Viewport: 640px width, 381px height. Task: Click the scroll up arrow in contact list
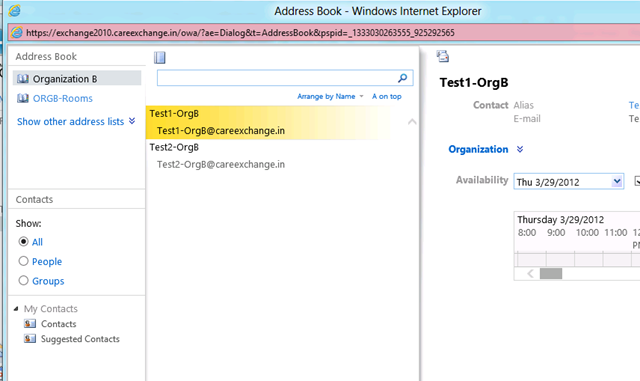(412, 122)
